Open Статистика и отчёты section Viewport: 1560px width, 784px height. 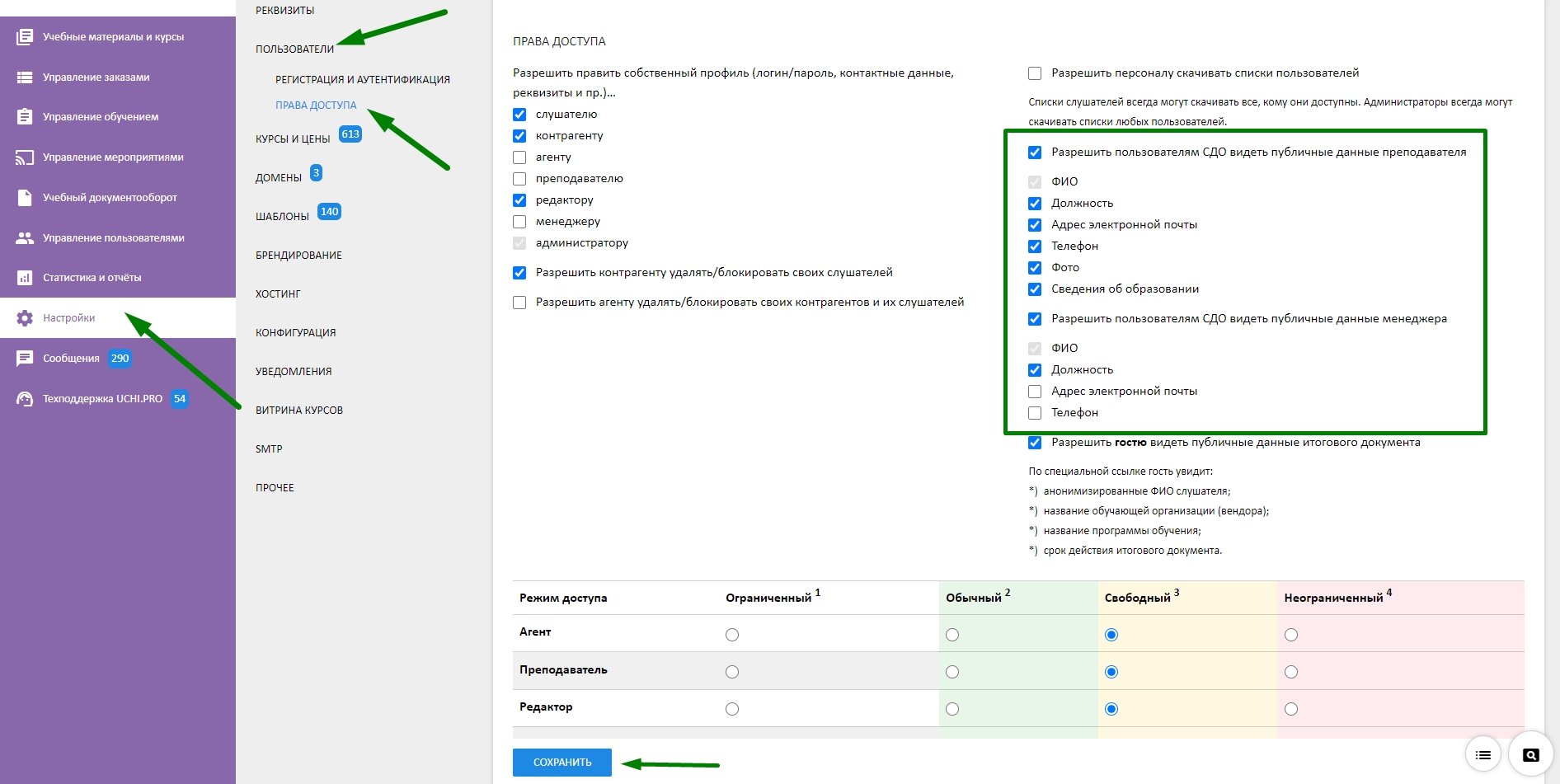[x=92, y=278]
